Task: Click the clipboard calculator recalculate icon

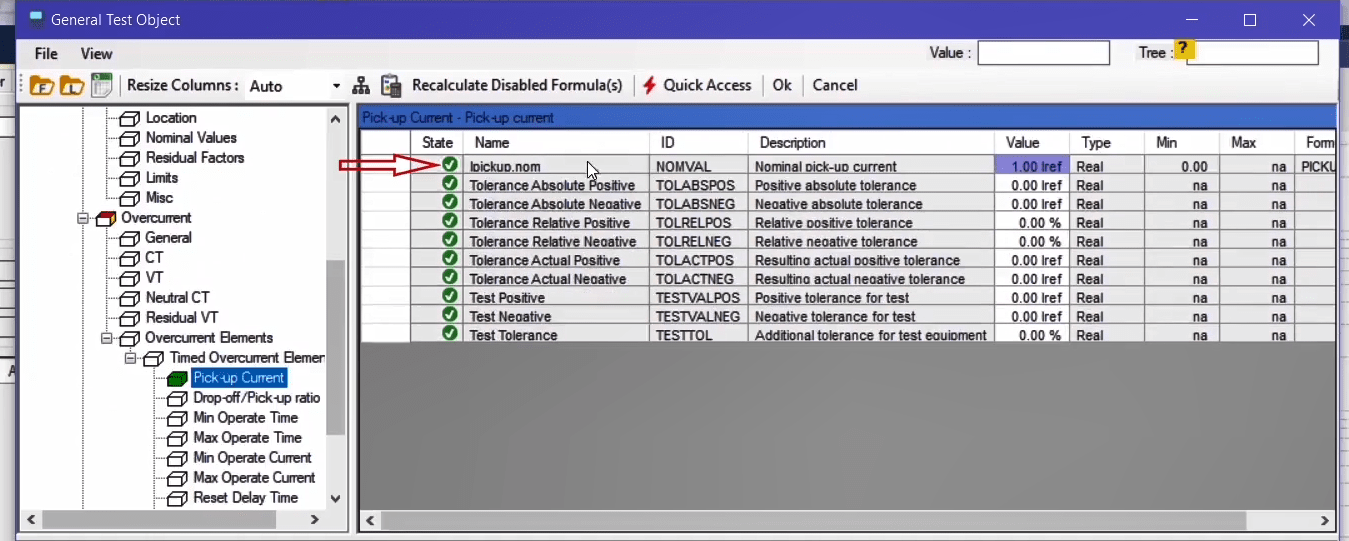Action: coord(391,86)
